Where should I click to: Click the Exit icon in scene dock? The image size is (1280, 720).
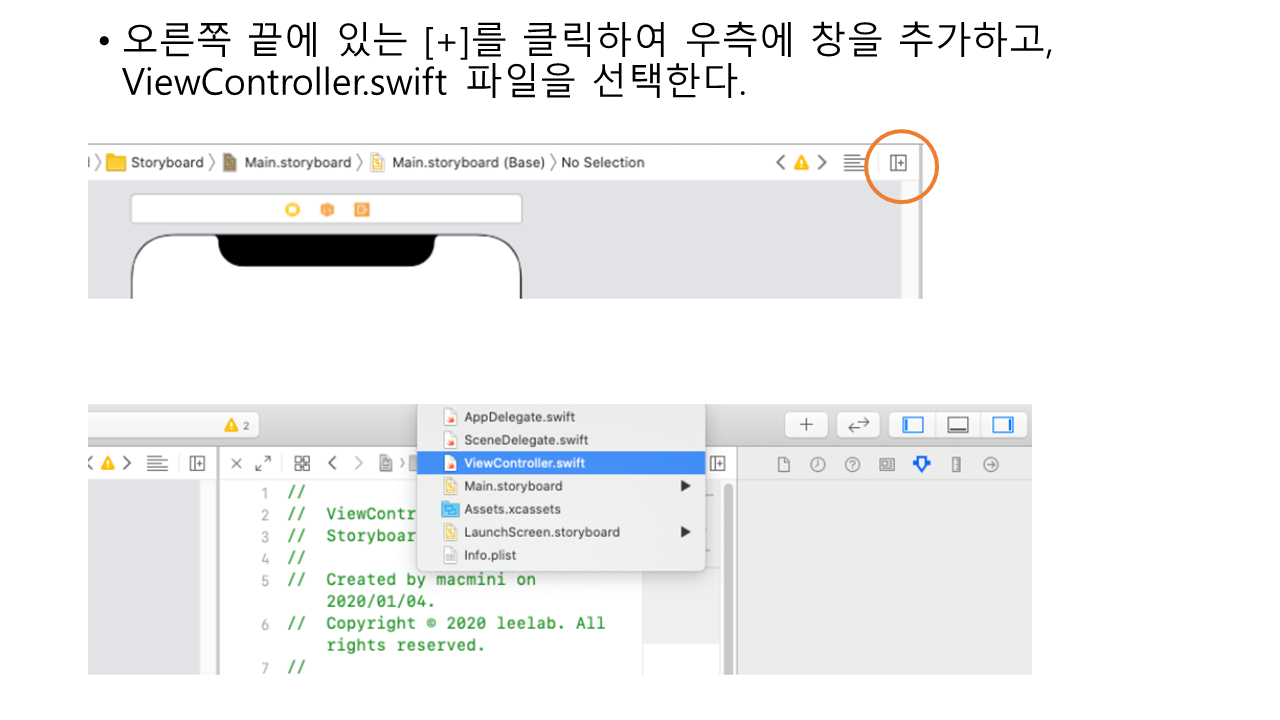[x=361, y=209]
